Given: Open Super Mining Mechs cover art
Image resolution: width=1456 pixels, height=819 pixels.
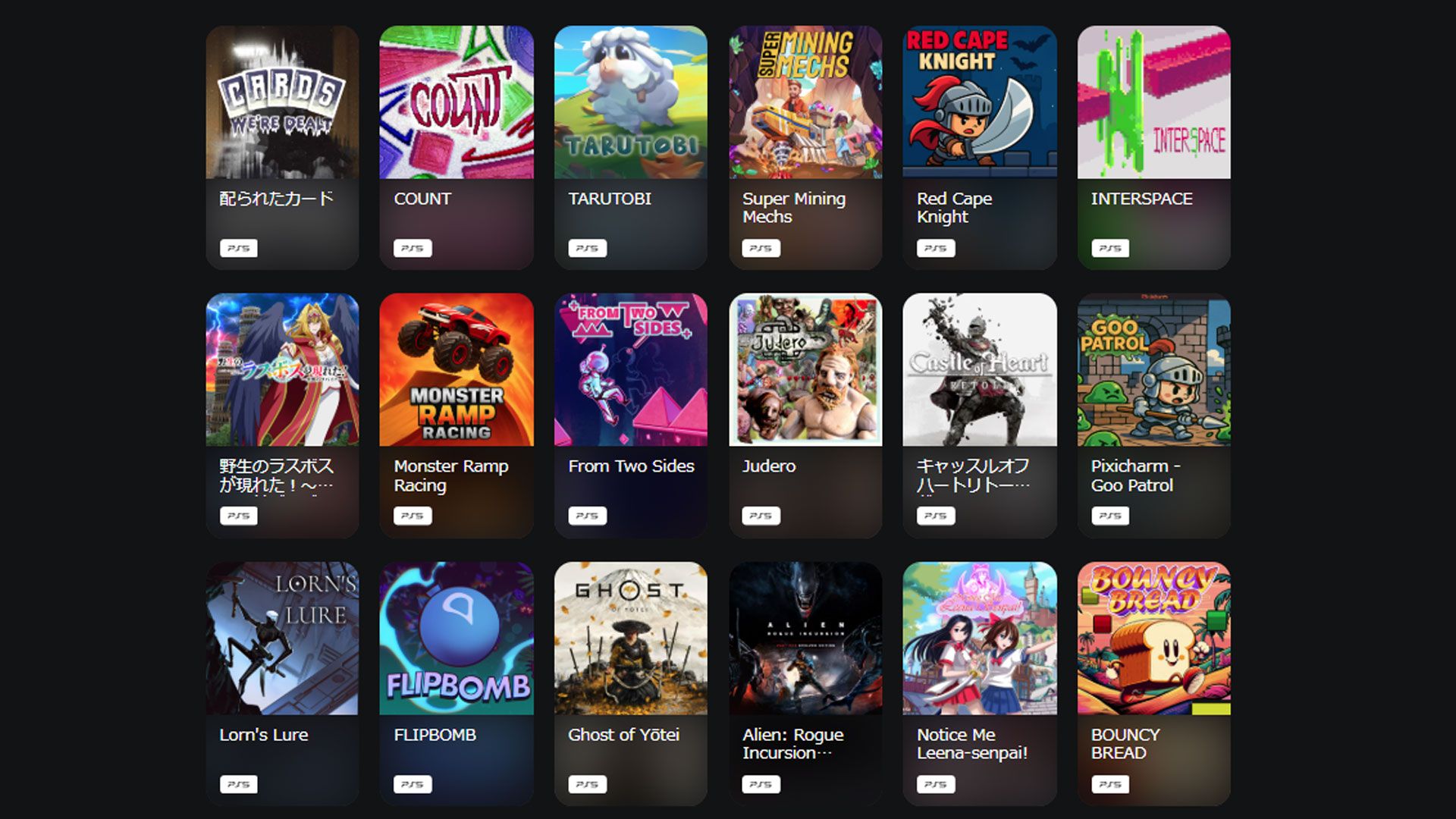Looking at the screenshot, I should pos(805,102).
